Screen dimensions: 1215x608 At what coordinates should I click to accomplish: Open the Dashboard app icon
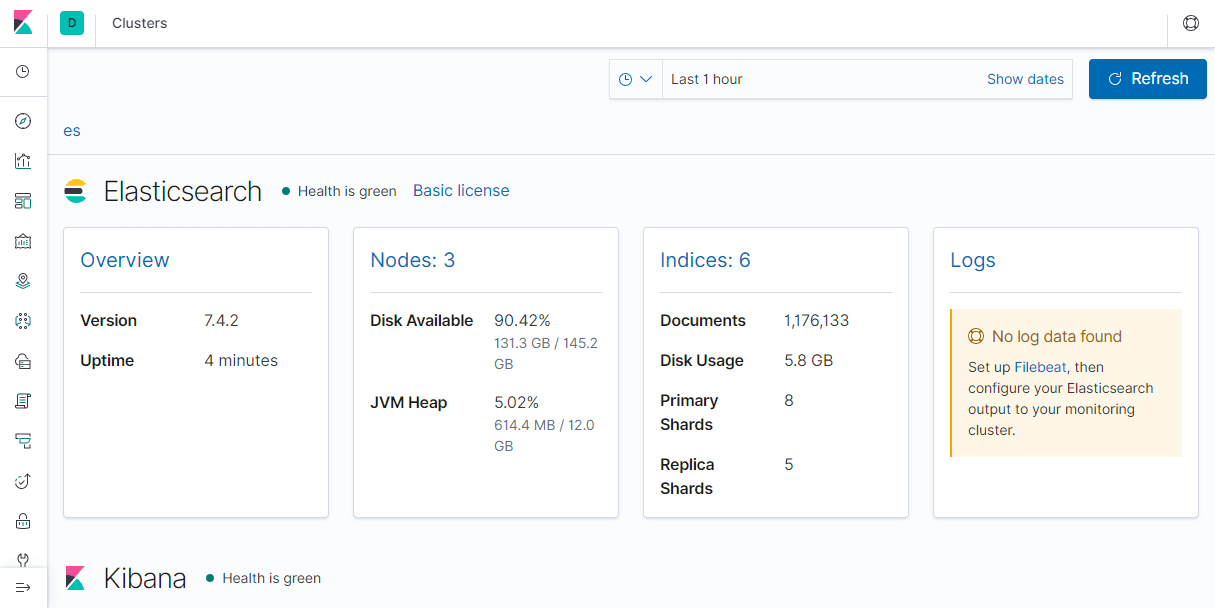pos(23,201)
